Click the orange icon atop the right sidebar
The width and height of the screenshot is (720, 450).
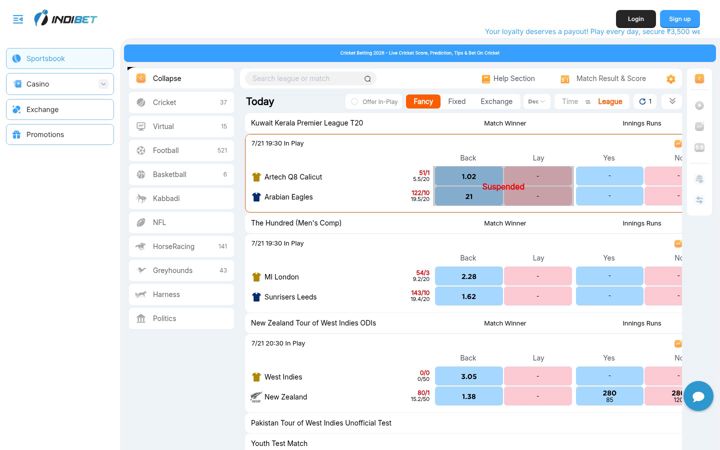point(699,79)
